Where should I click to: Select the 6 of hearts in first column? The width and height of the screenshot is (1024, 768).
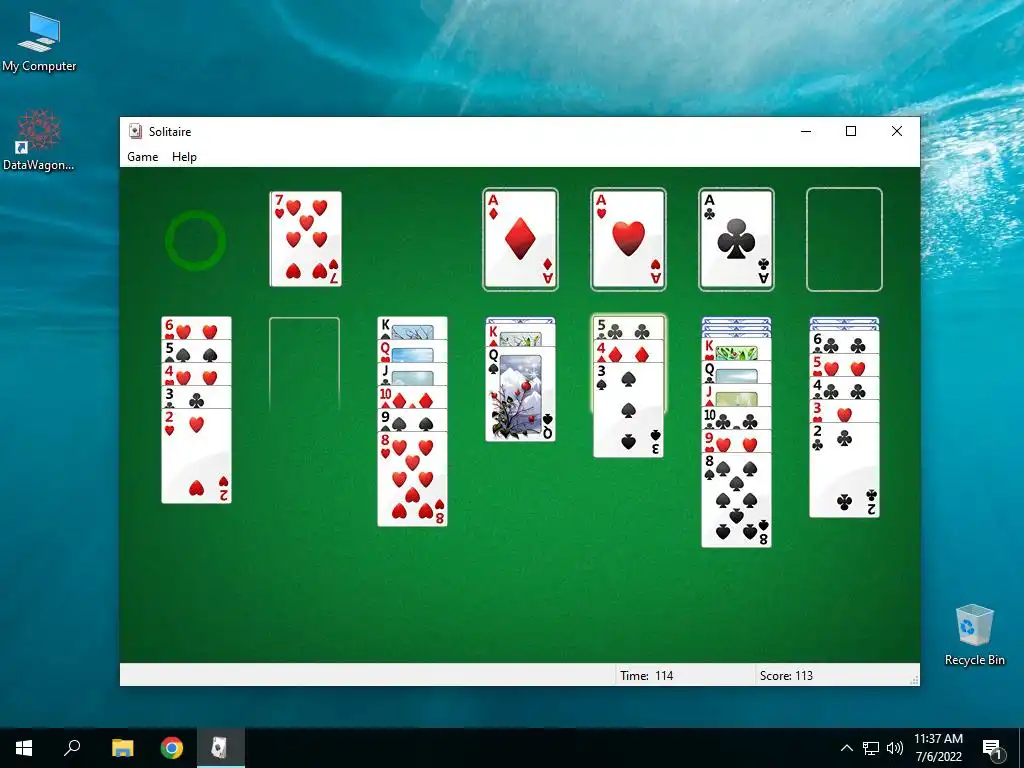[x=197, y=328]
